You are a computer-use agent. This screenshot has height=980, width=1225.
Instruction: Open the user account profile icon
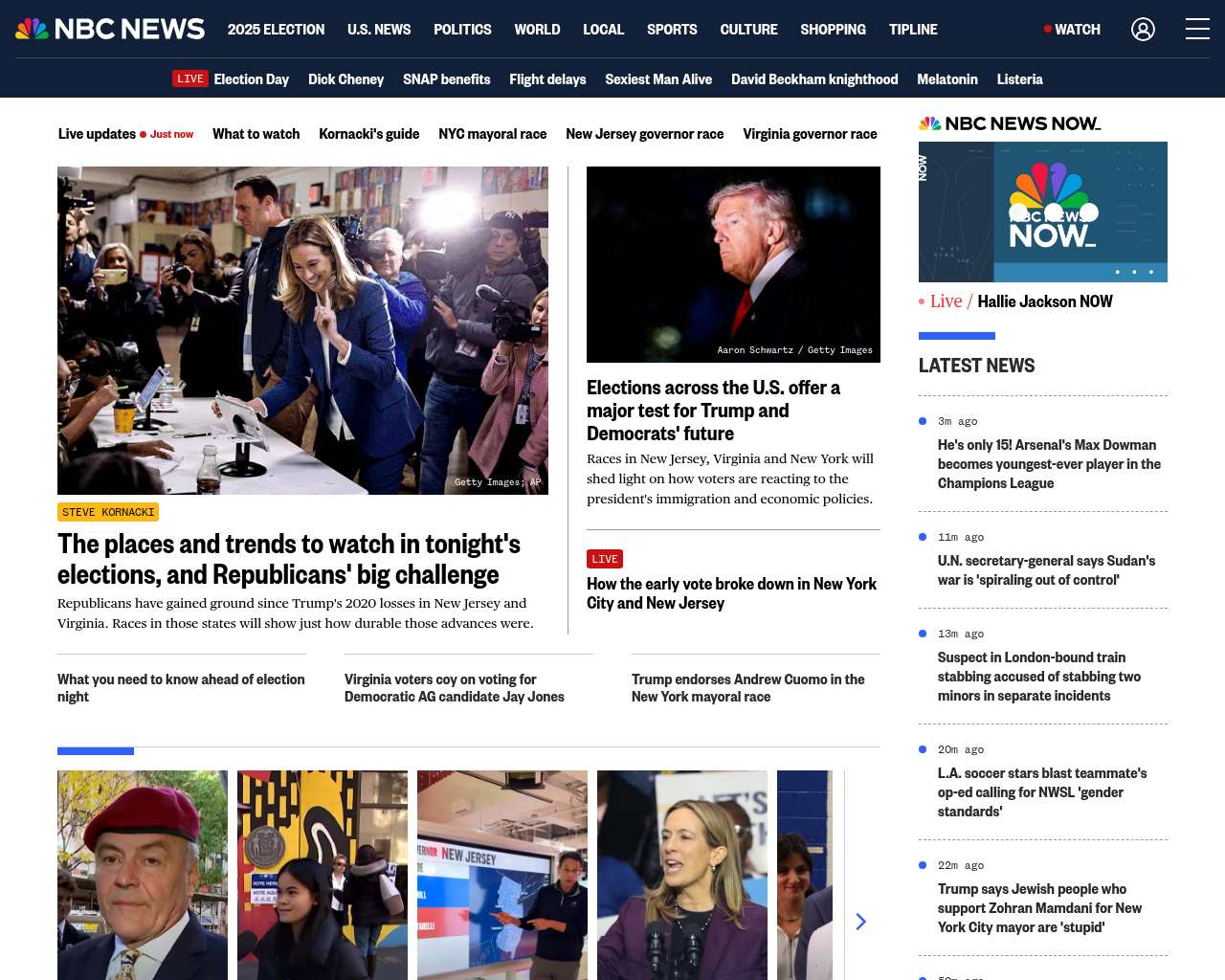coord(1143,30)
